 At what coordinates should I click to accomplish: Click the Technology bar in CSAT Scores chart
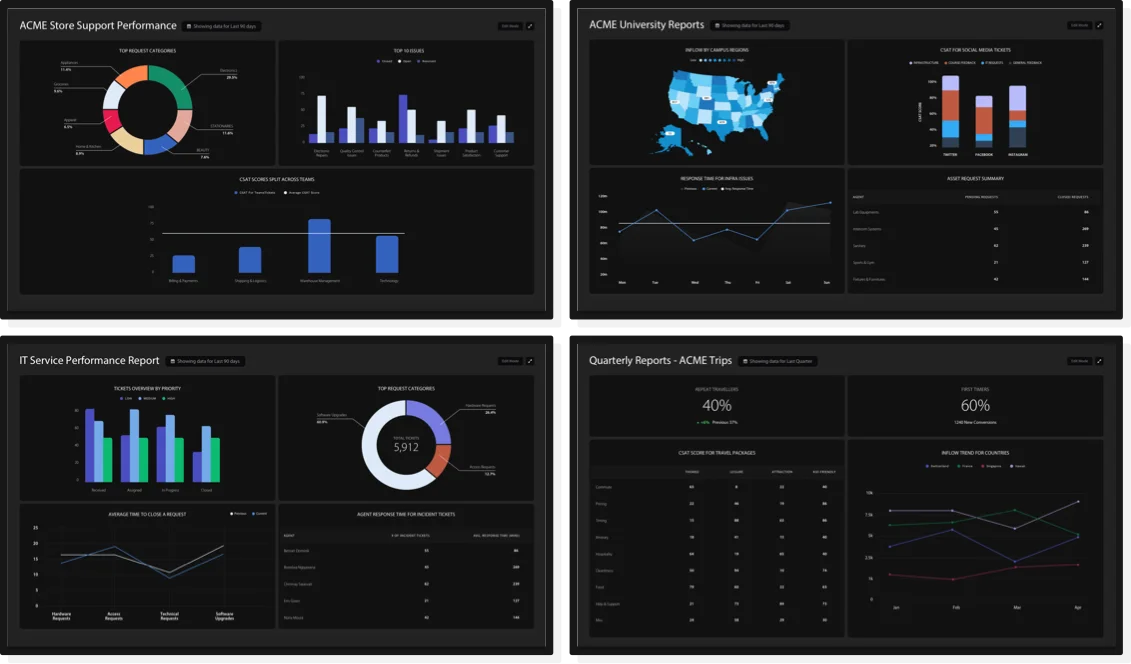(387, 254)
